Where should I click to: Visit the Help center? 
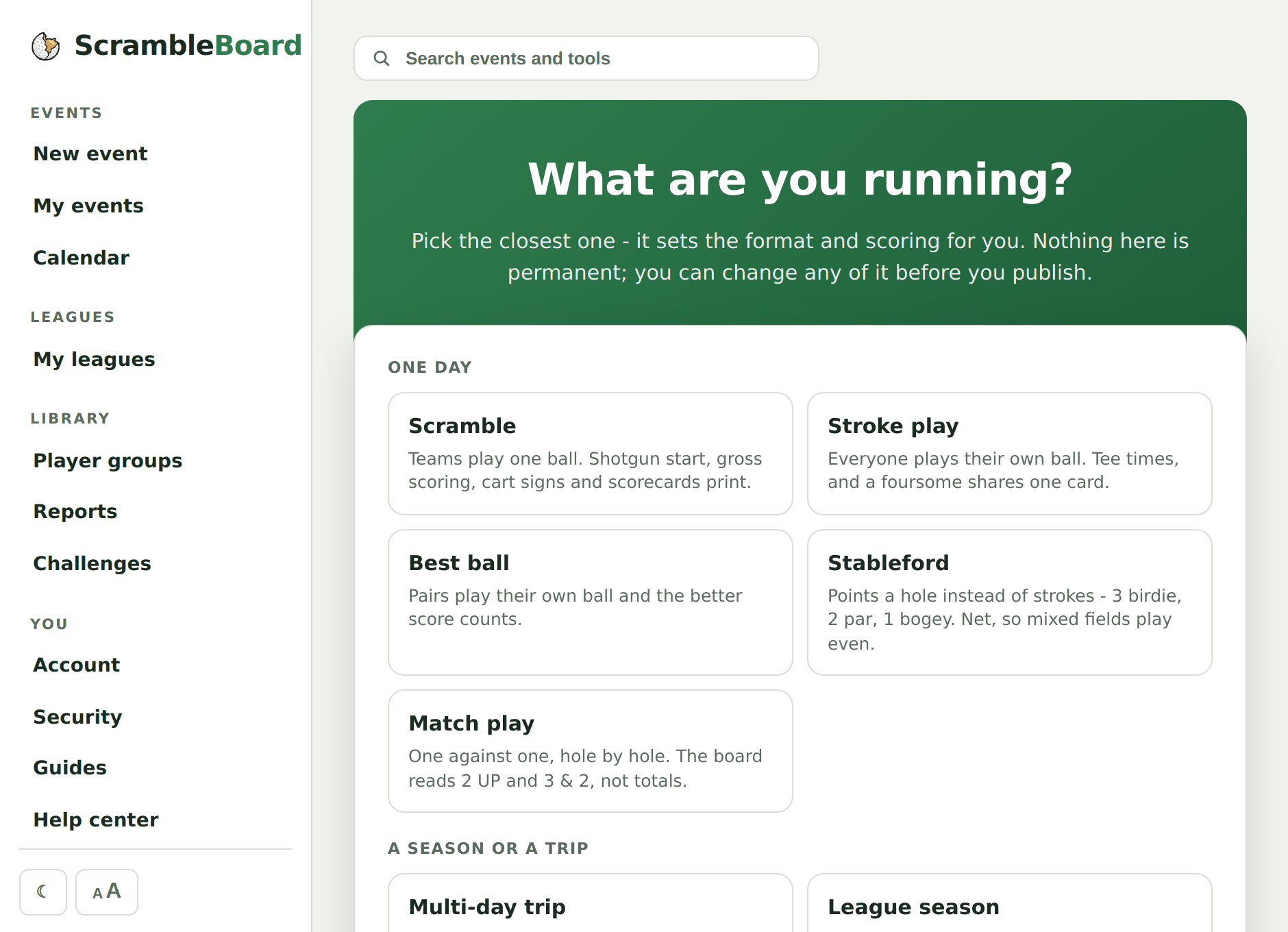(x=96, y=820)
